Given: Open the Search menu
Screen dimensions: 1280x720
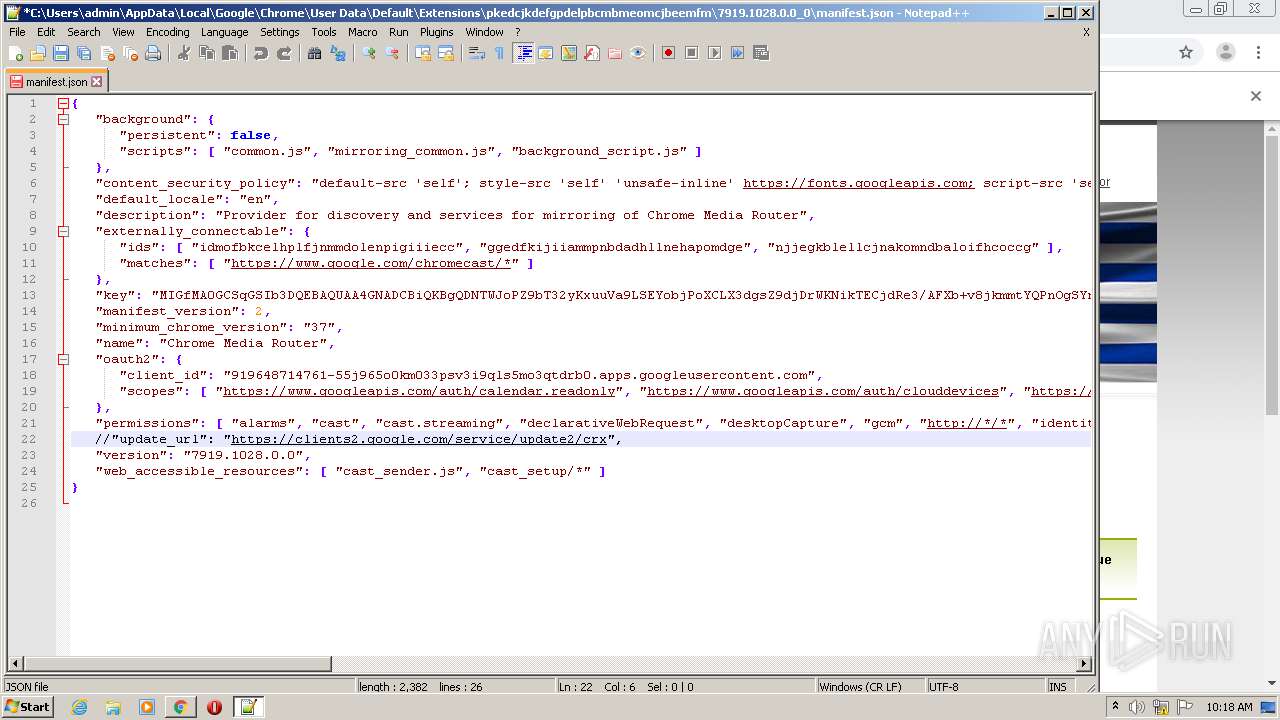Looking at the screenshot, I should 84,32.
